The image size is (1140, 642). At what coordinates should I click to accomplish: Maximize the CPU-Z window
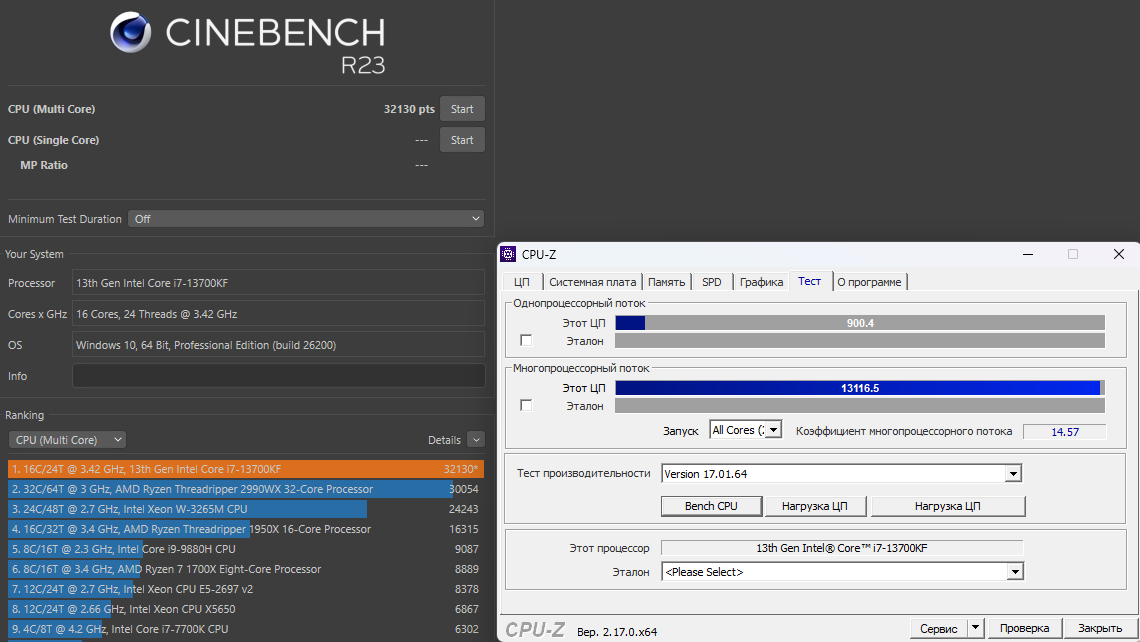pos(1072,254)
